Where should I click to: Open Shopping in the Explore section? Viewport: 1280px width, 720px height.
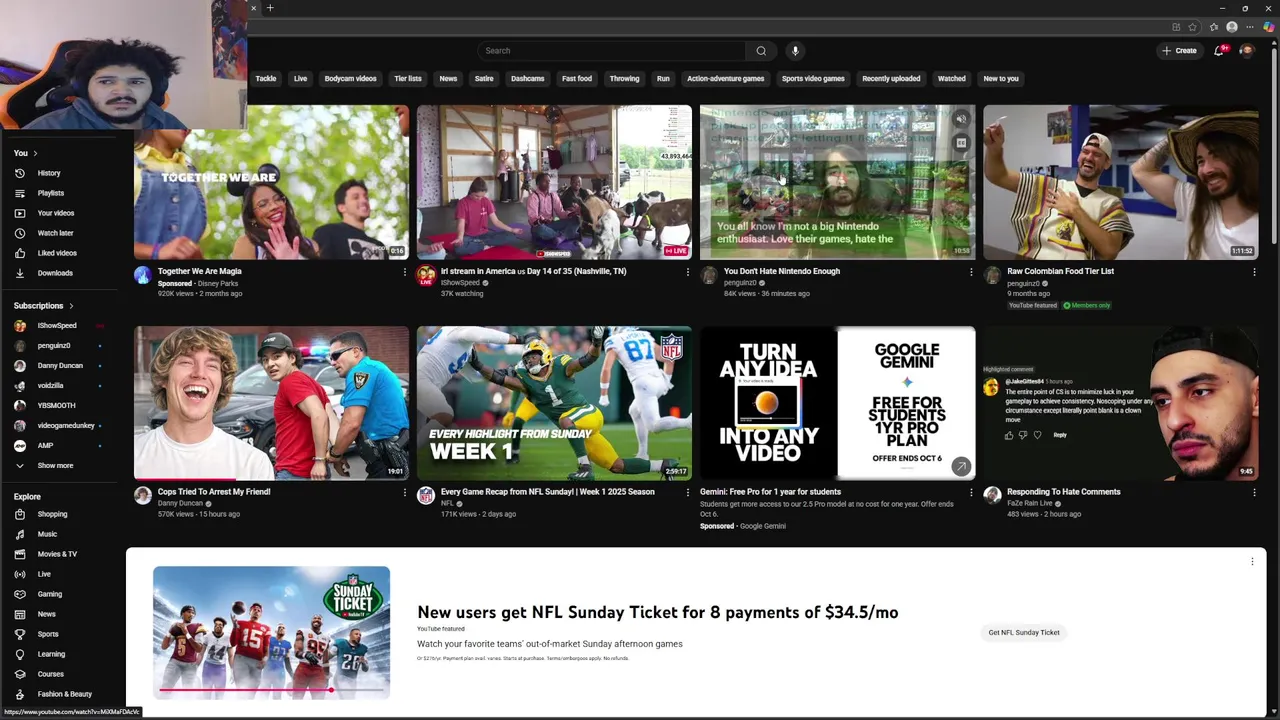[x=43, y=514]
